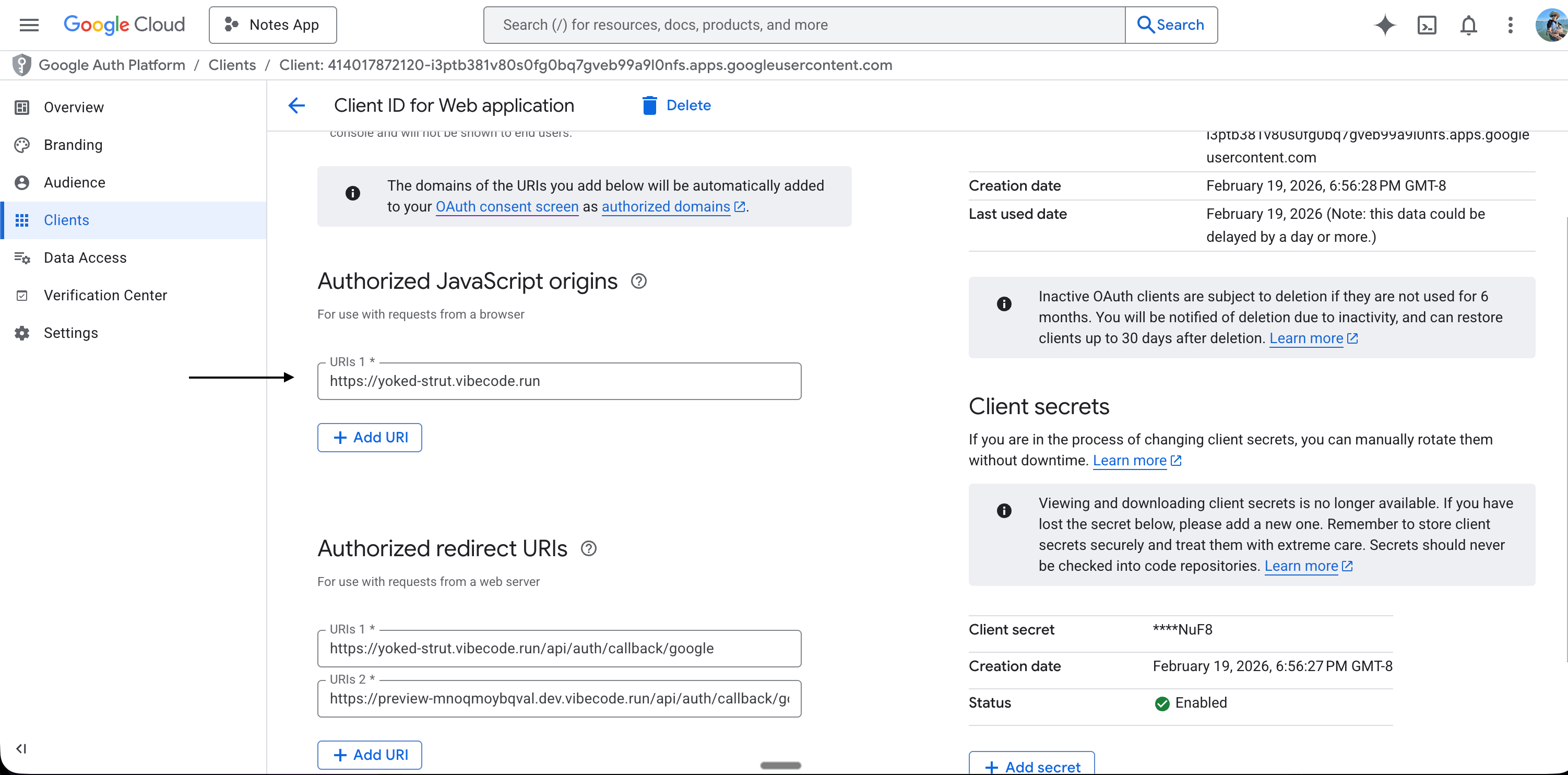
Task: Open the three-dot settings menu
Action: coord(1510,25)
